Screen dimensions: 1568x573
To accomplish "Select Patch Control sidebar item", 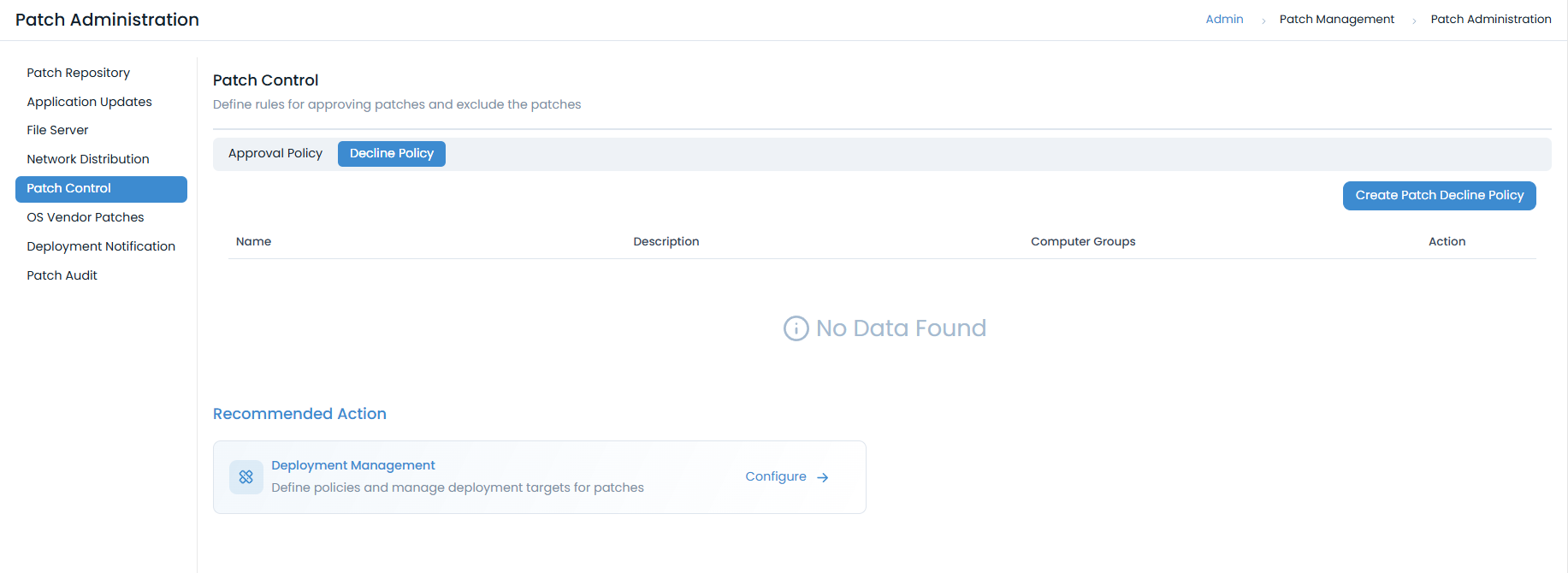I will tap(68, 189).
